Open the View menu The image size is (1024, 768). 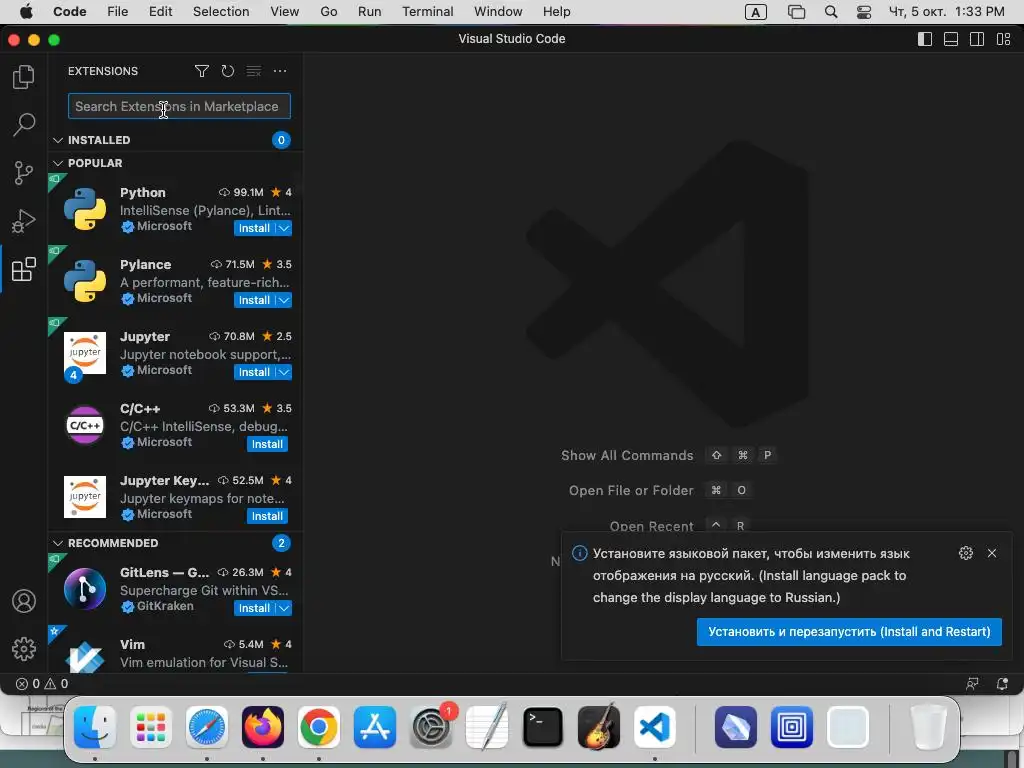(x=285, y=12)
